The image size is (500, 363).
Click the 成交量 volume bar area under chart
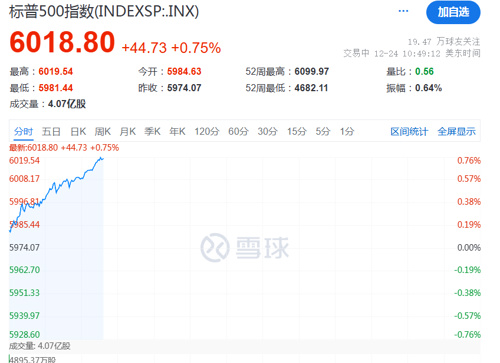coord(245,352)
